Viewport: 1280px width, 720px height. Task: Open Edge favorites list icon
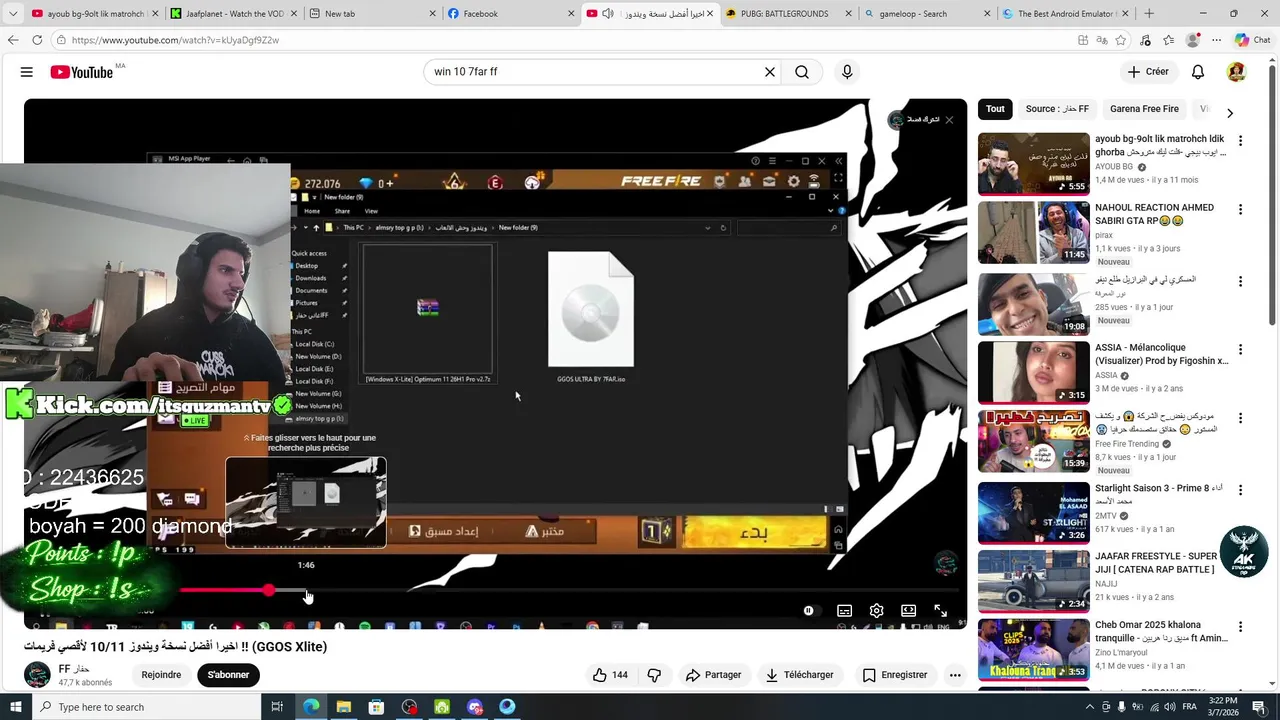coord(1169,40)
